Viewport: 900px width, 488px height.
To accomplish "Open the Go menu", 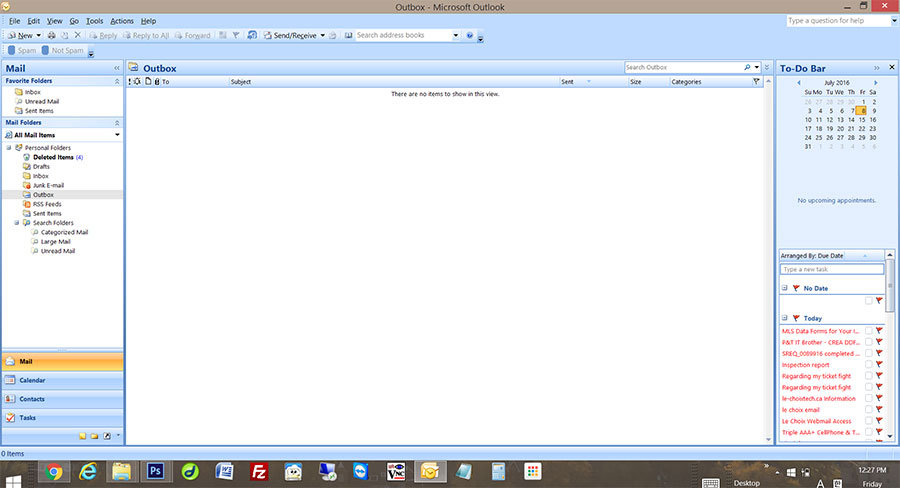I will [74, 21].
